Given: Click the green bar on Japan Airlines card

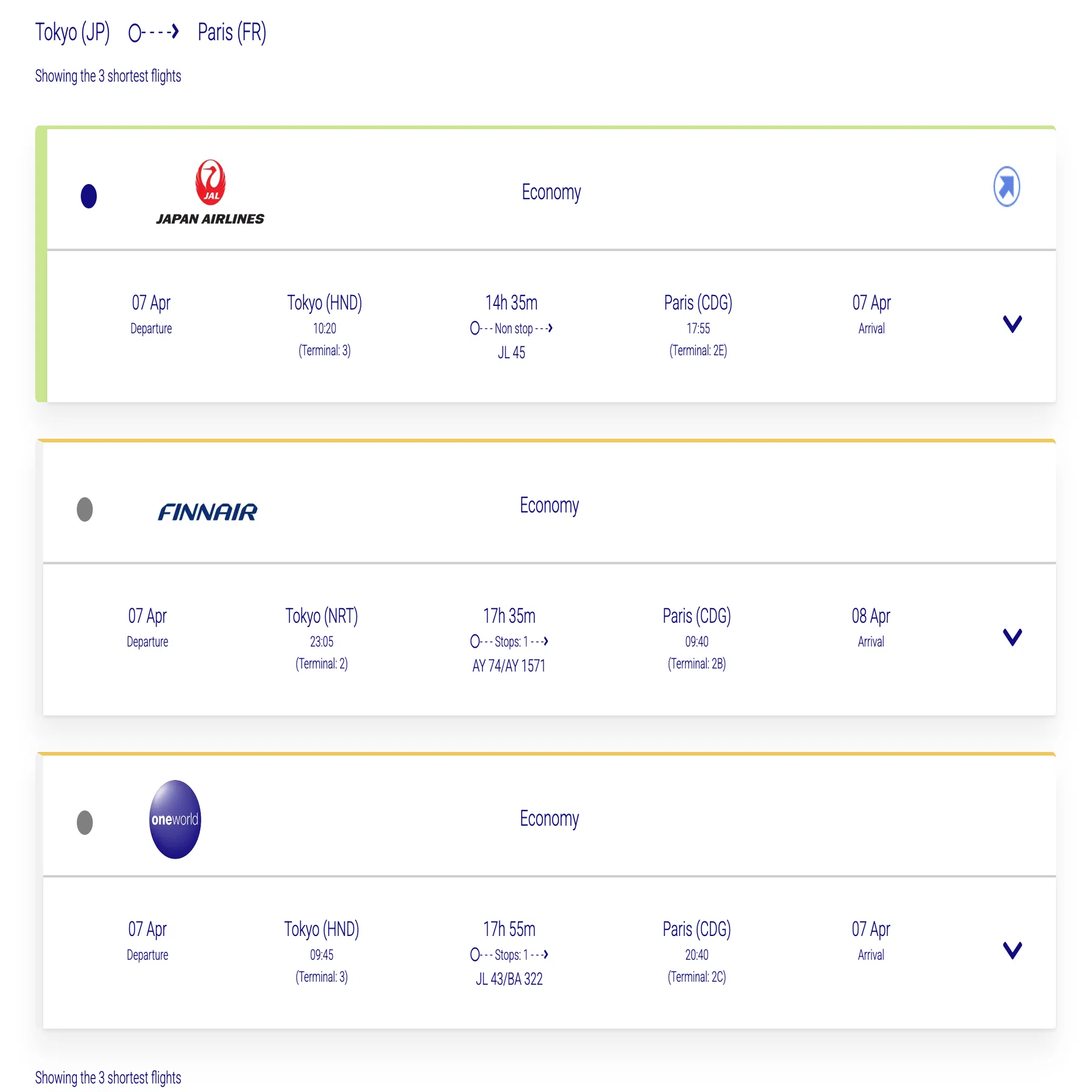Looking at the screenshot, I should (41, 264).
